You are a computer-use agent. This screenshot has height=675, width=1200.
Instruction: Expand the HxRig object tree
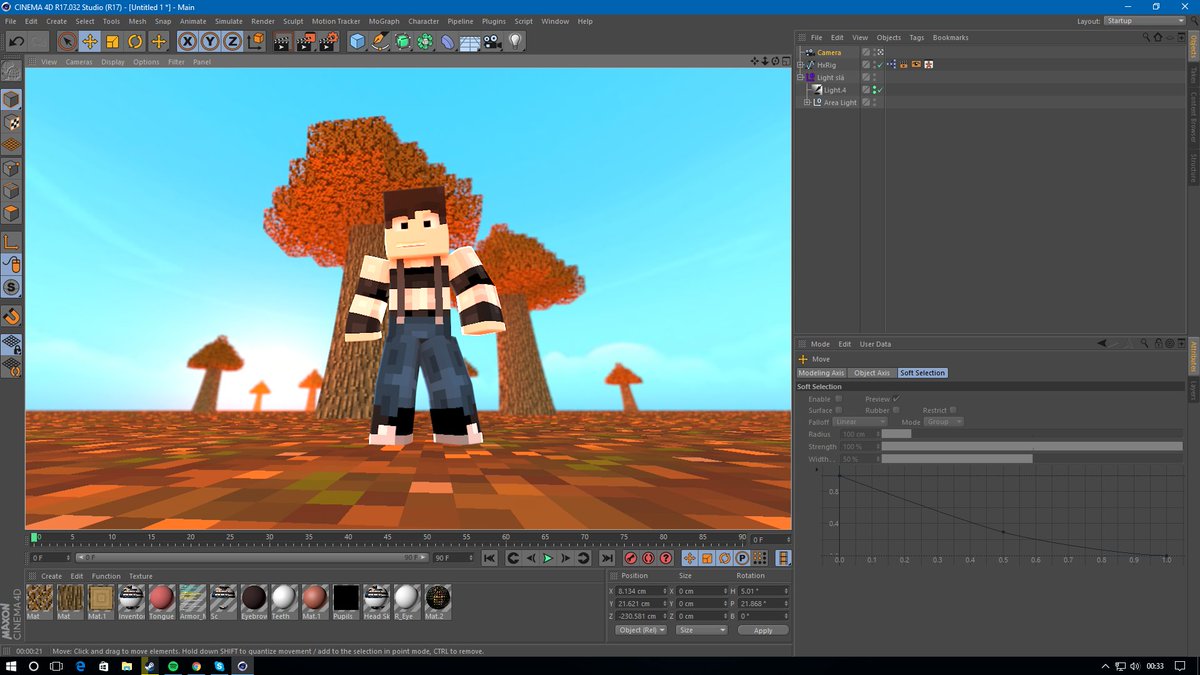[801, 65]
